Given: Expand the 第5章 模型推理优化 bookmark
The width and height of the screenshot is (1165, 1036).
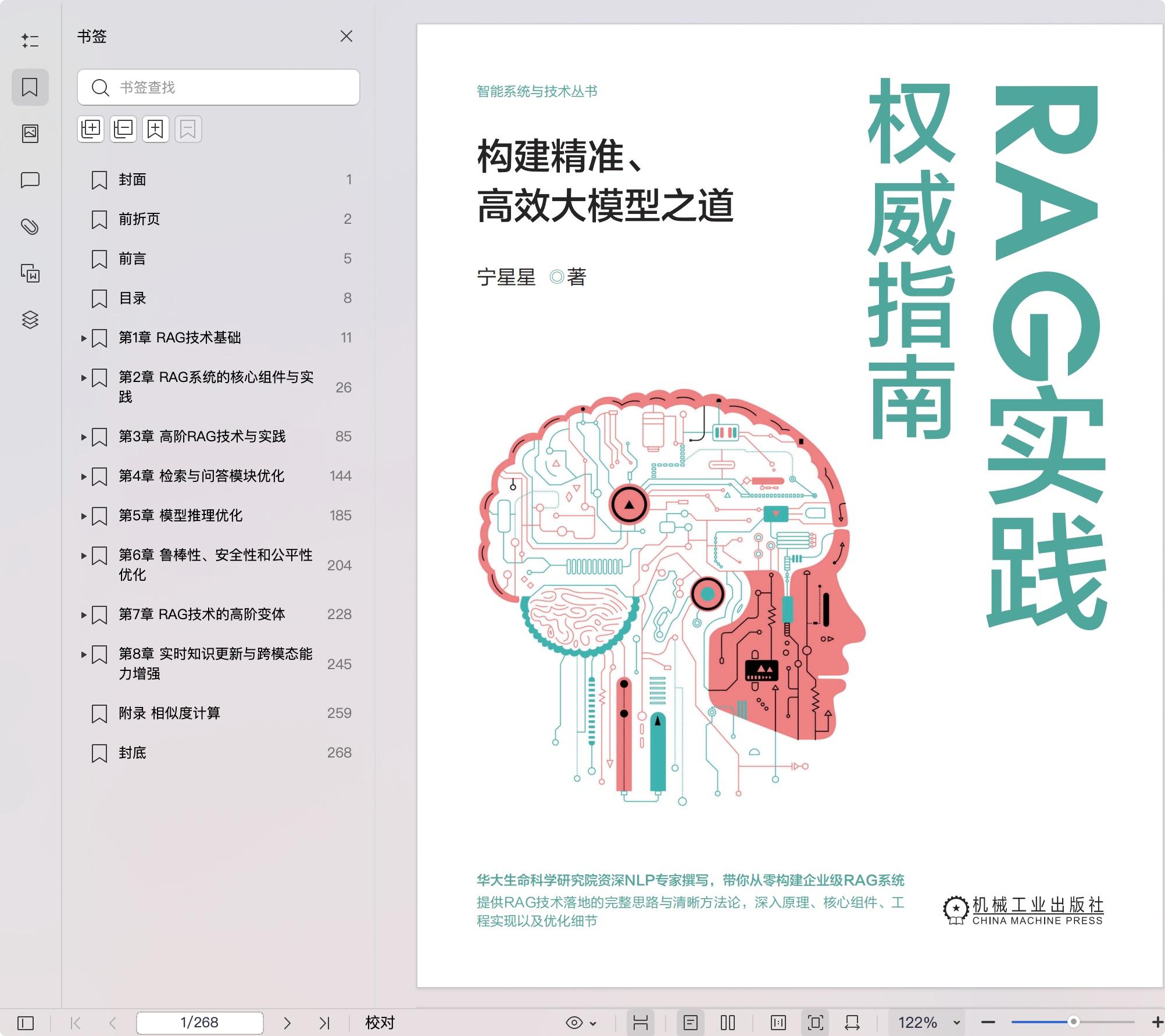Looking at the screenshot, I should [x=83, y=515].
